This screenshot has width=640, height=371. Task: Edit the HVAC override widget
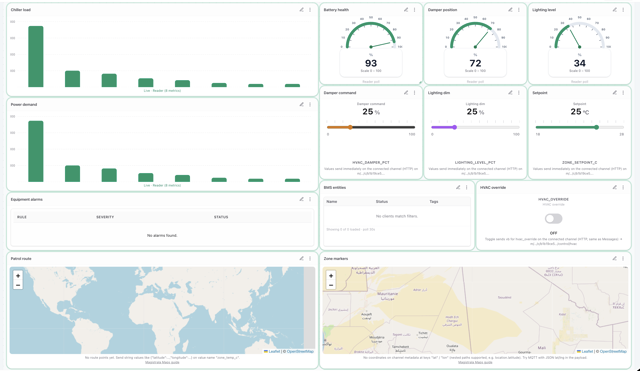tap(614, 187)
